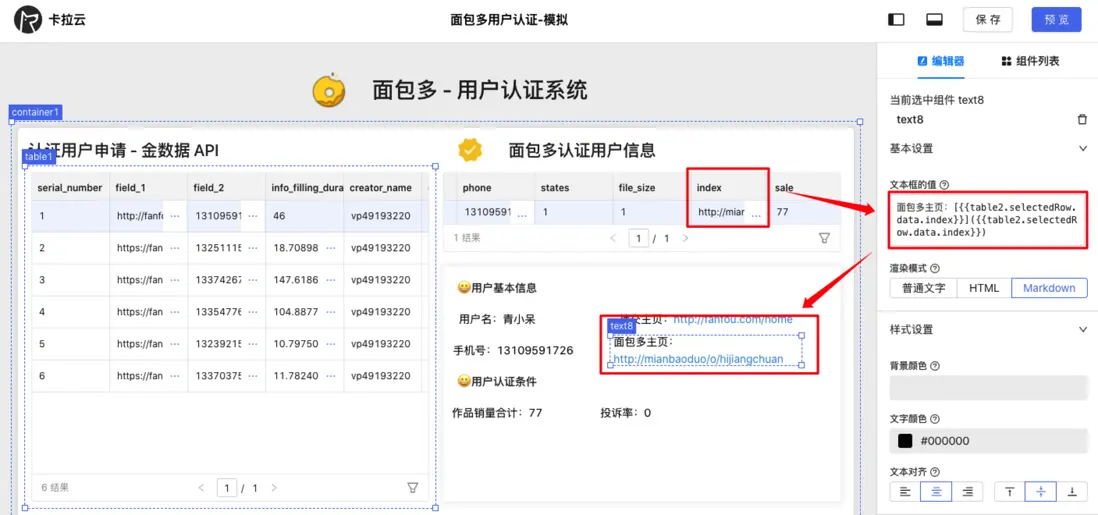Click the creator_name column header
This screenshot has width=1098, height=515.
[x=381, y=188]
